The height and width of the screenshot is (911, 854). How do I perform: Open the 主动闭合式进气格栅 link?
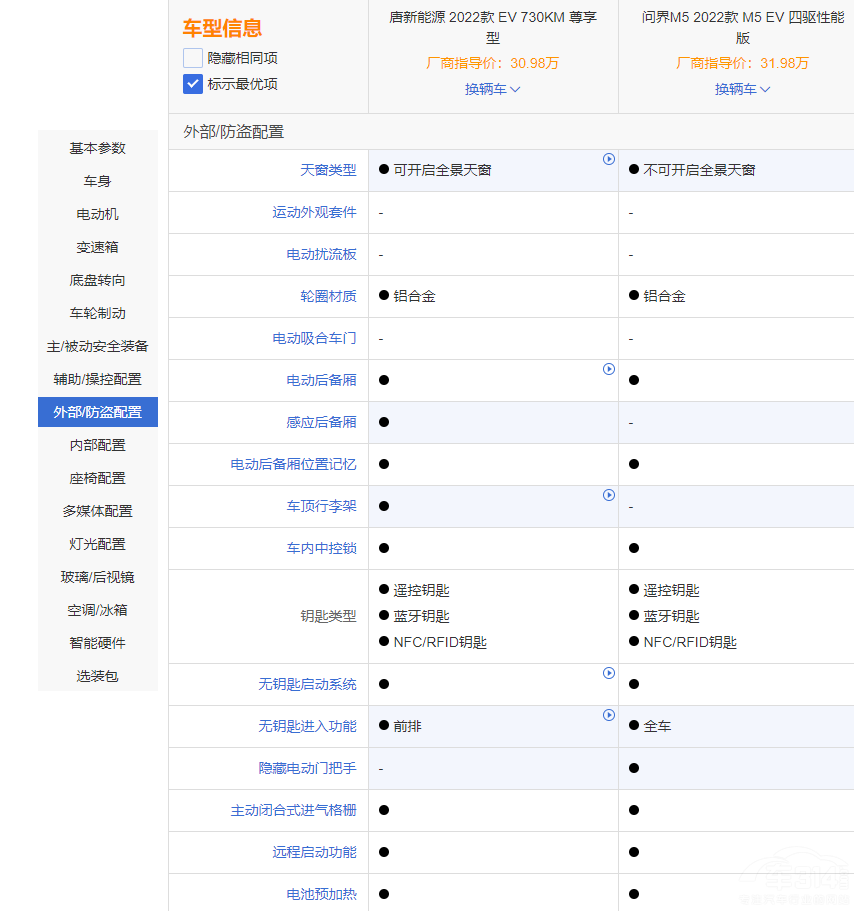293,810
